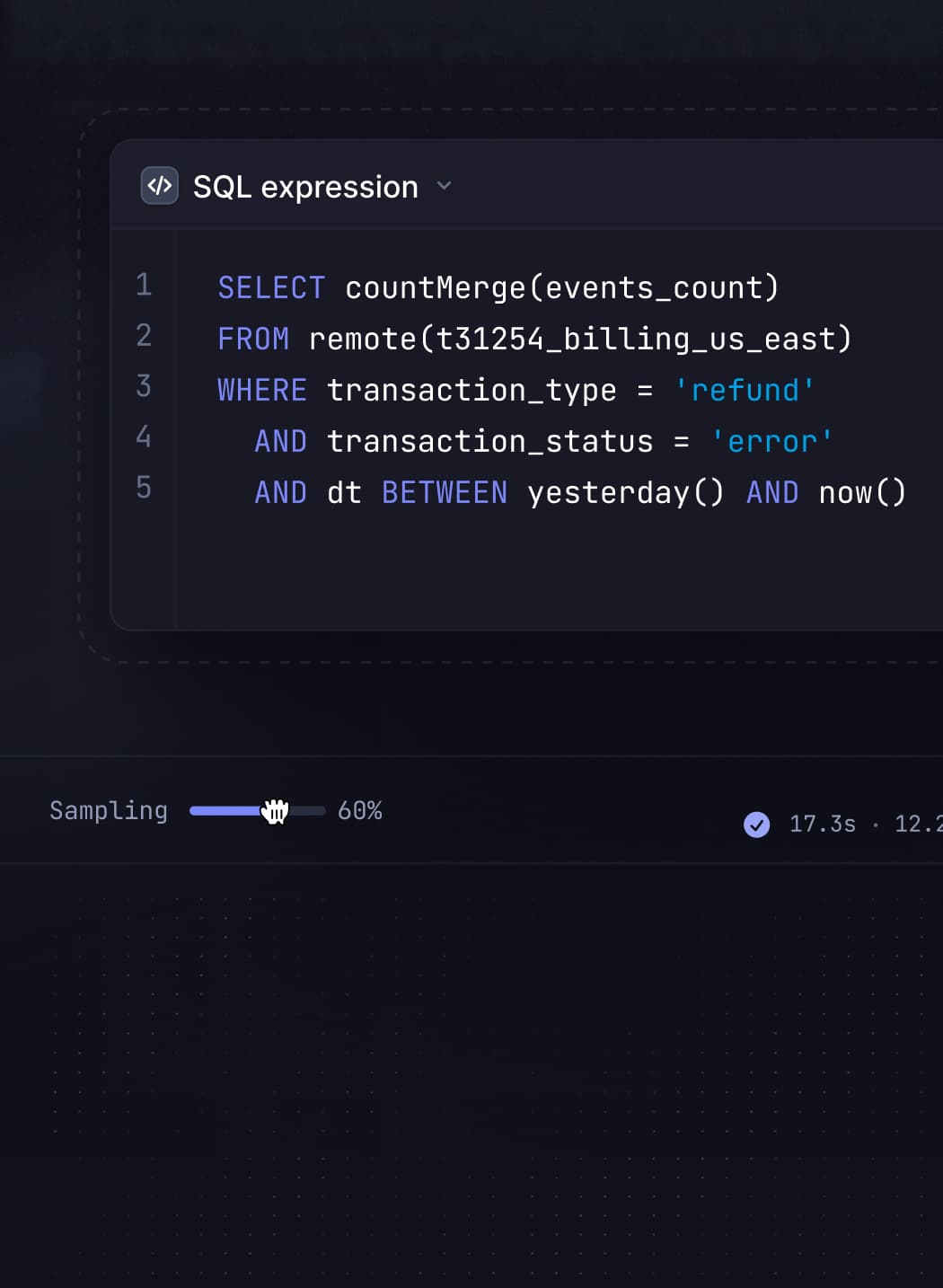Image resolution: width=943 pixels, height=1288 pixels.
Task: Click the Sampling label
Action: click(109, 810)
